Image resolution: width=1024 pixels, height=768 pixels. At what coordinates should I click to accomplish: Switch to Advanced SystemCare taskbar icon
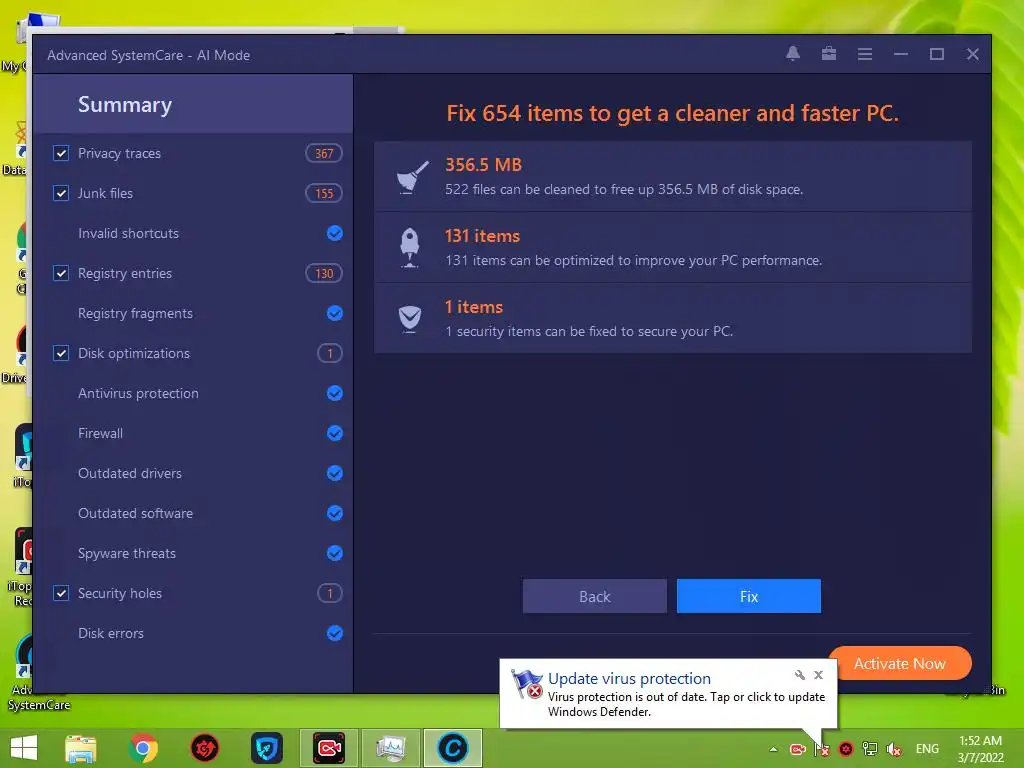pyautogui.click(x=453, y=748)
